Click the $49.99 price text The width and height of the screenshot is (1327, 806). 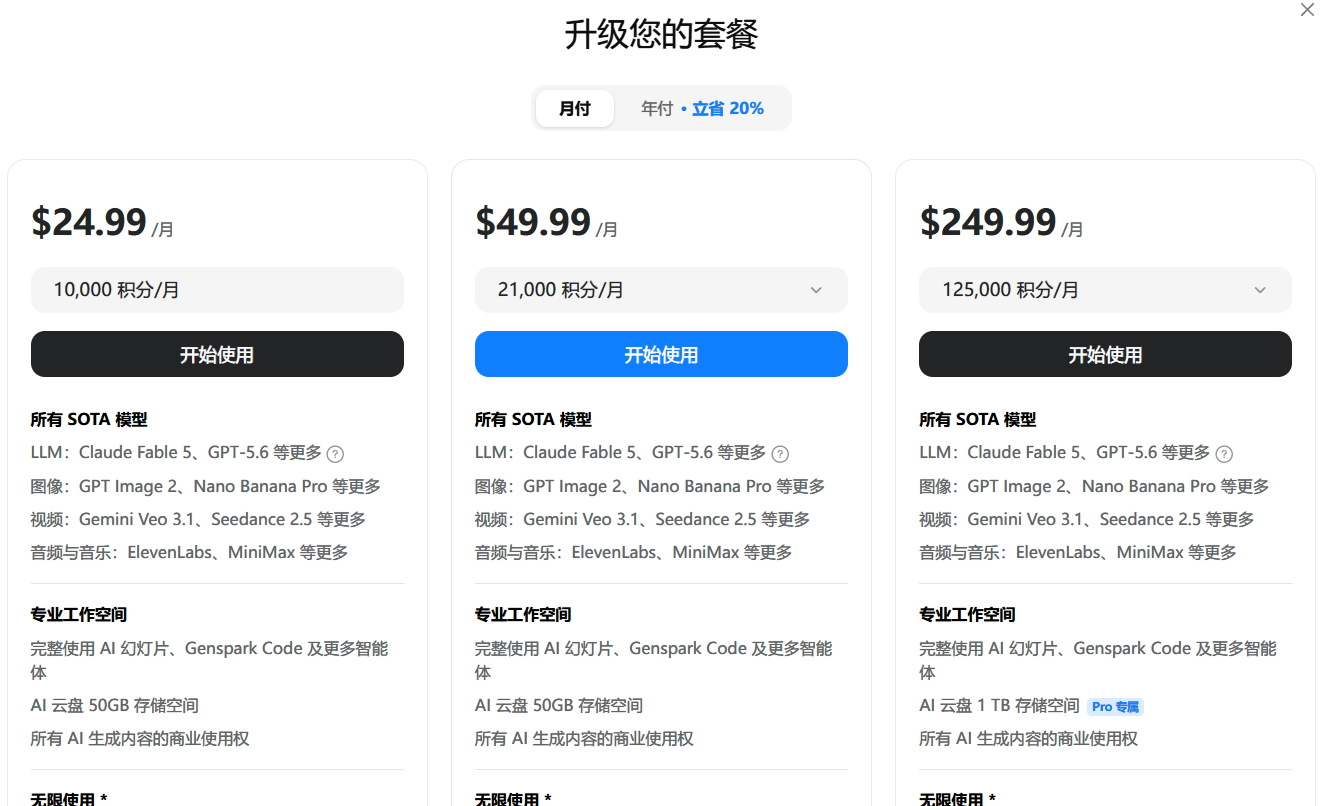coord(533,222)
